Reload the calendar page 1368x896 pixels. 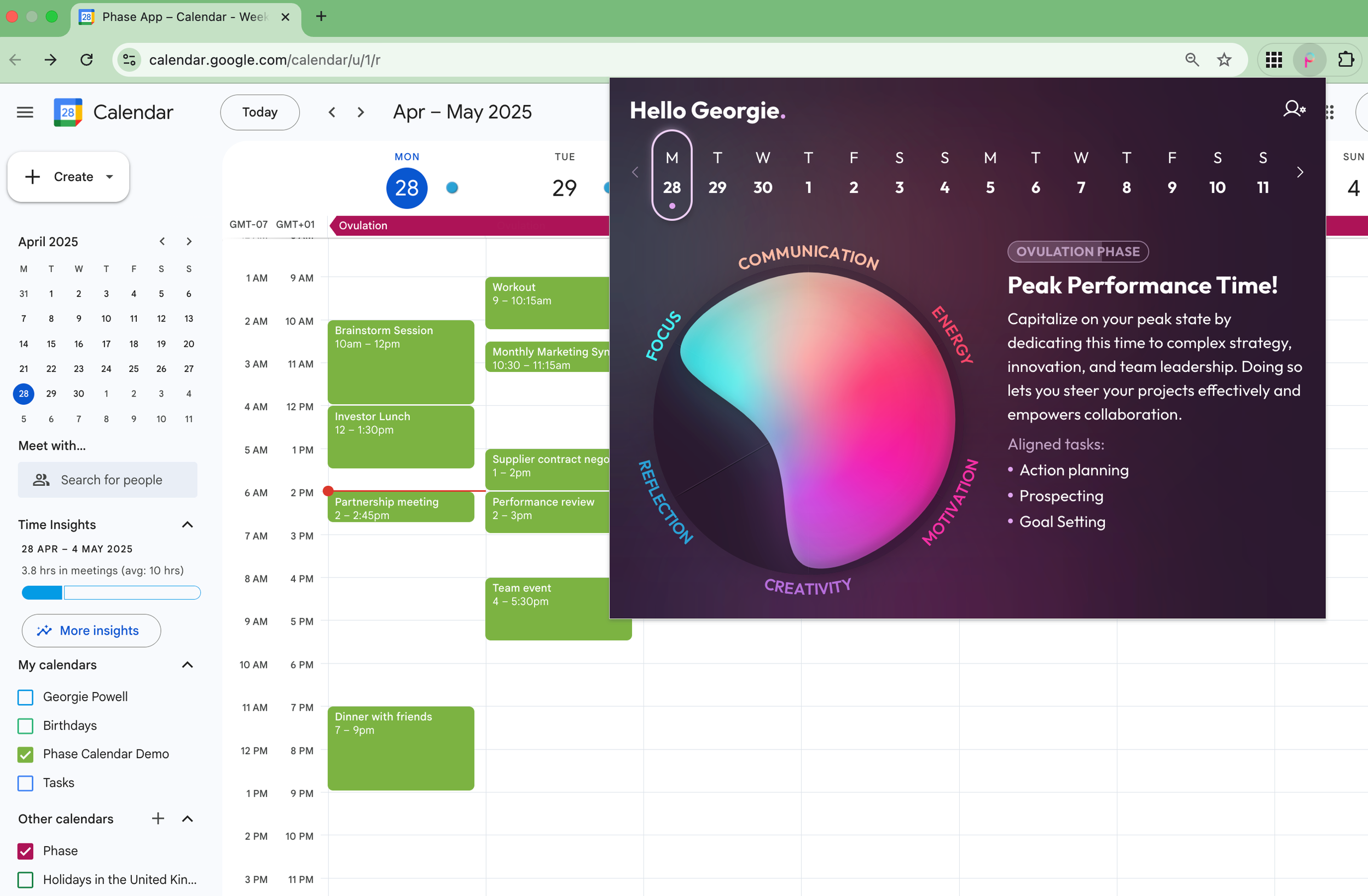click(x=86, y=60)
